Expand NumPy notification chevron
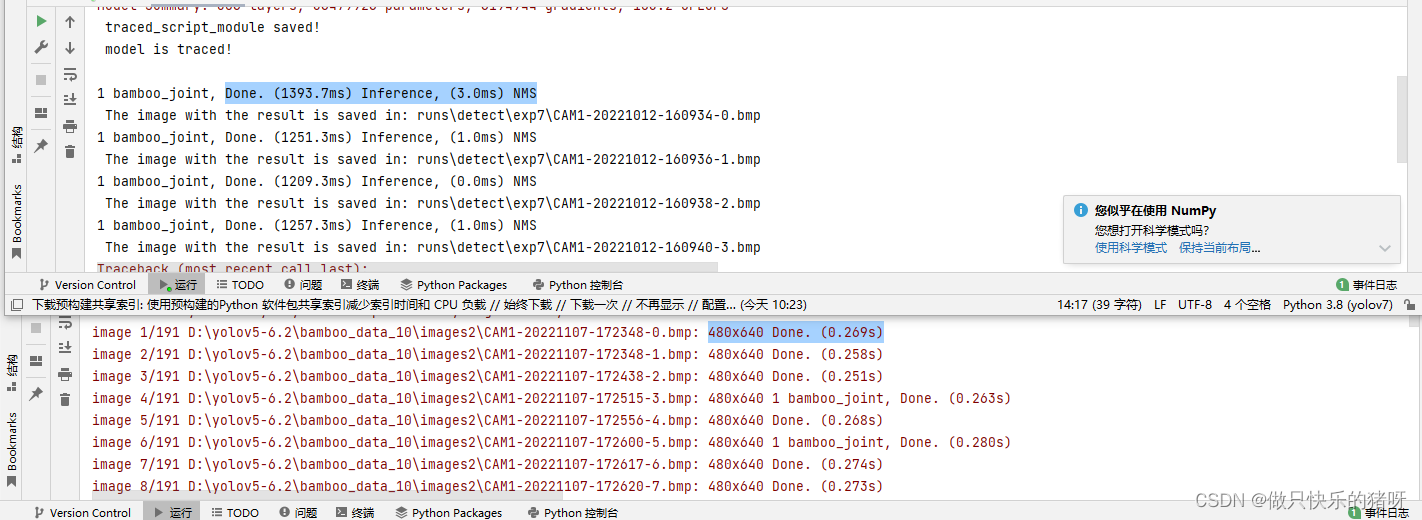The image size is (1422, 520). point(1384,248)
